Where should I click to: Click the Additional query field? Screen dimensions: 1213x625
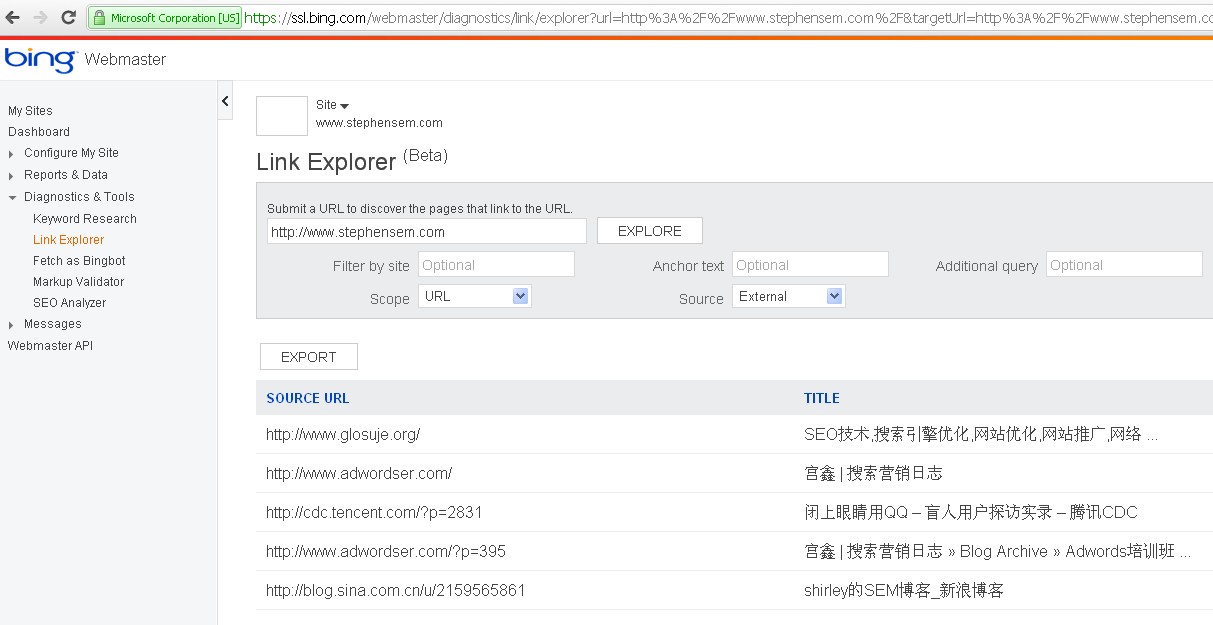1125,265
